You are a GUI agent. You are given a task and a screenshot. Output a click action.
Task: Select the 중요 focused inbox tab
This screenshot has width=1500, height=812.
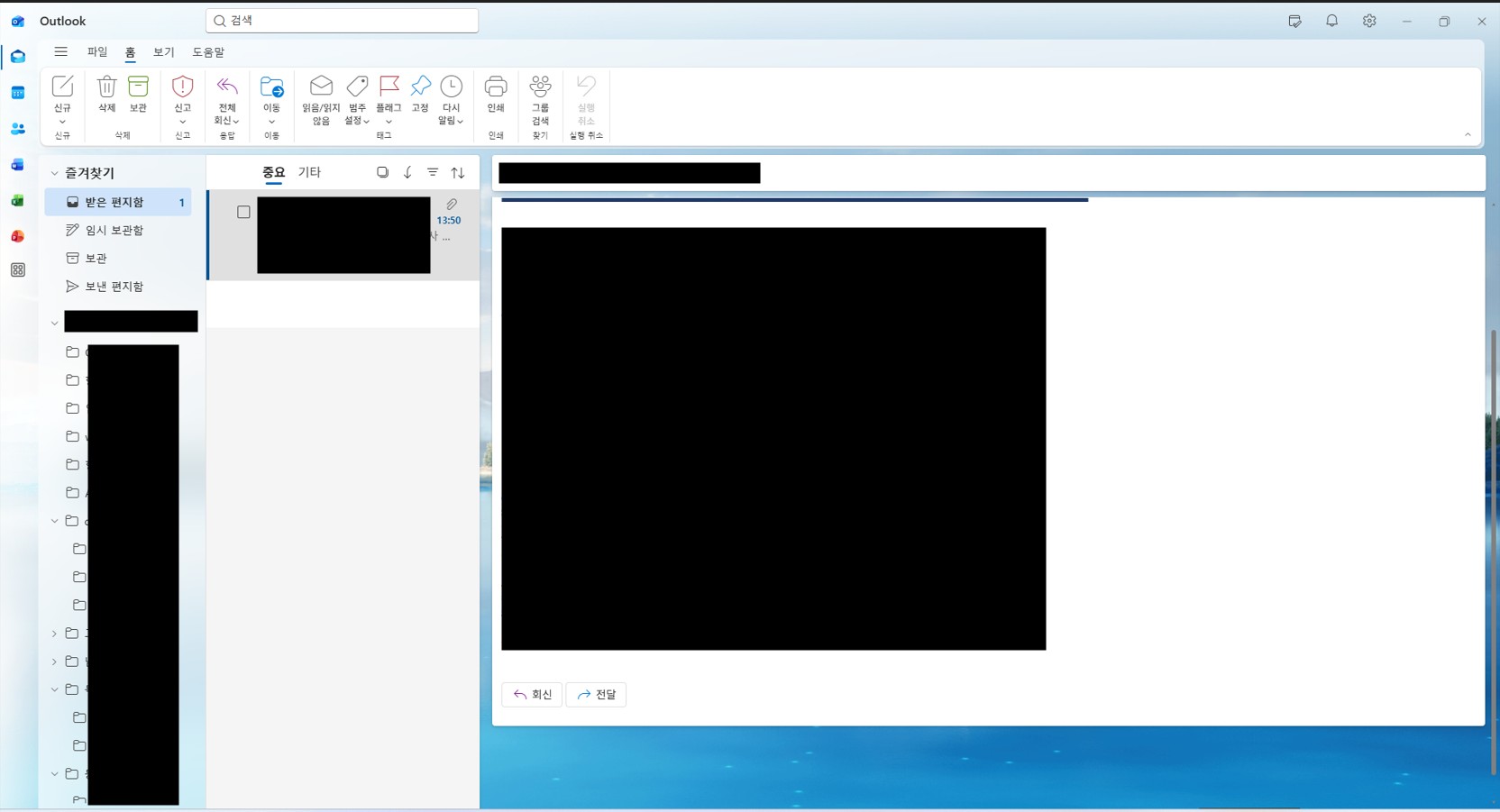tap(273, 172)
